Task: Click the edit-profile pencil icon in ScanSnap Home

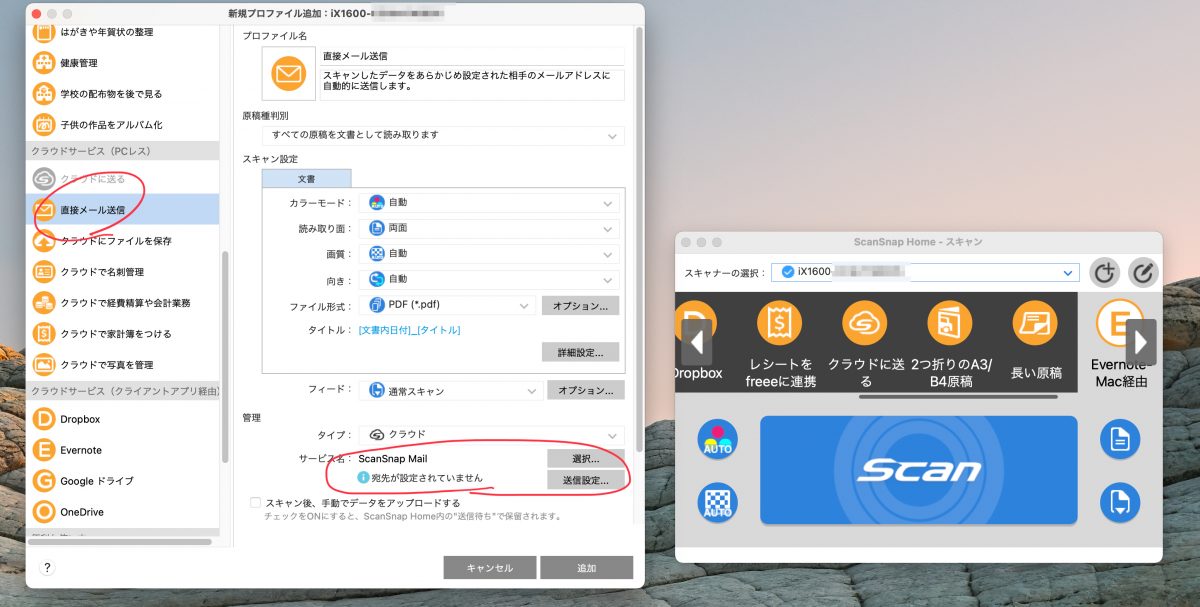Action: click(1143, 272)
